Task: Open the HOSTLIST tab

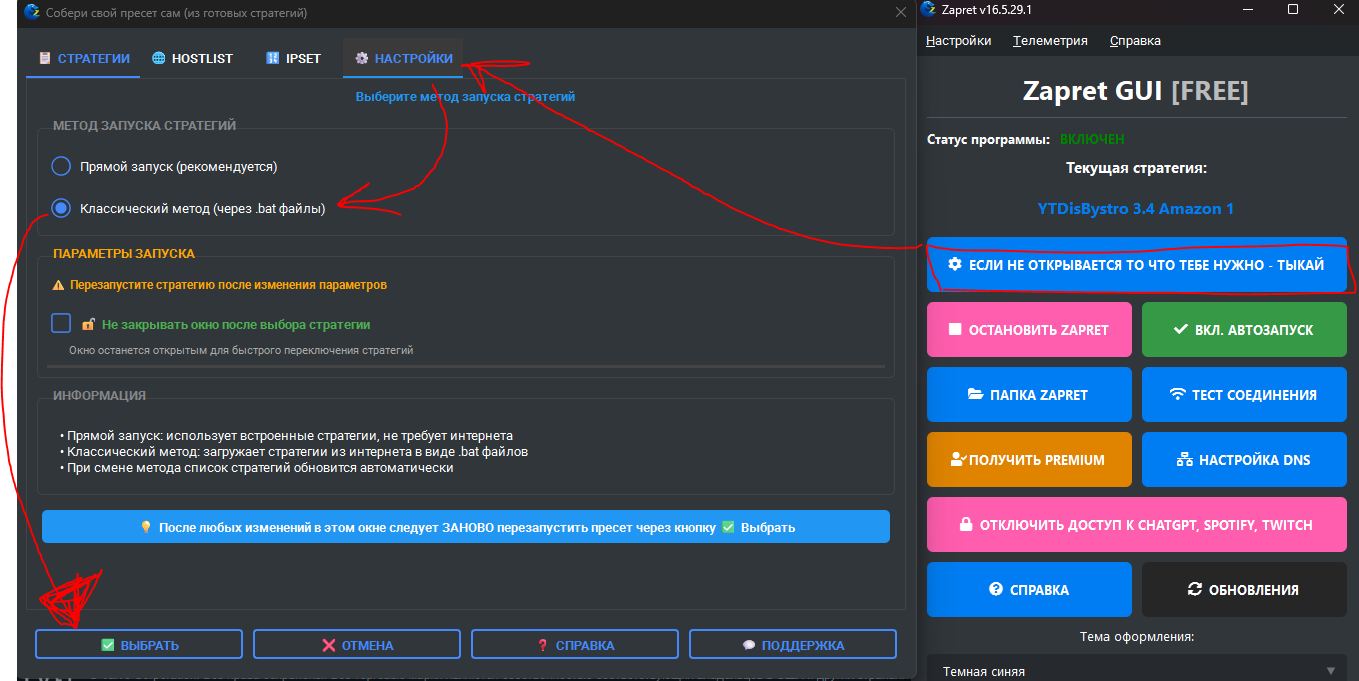Action: (x=192, y=59)
